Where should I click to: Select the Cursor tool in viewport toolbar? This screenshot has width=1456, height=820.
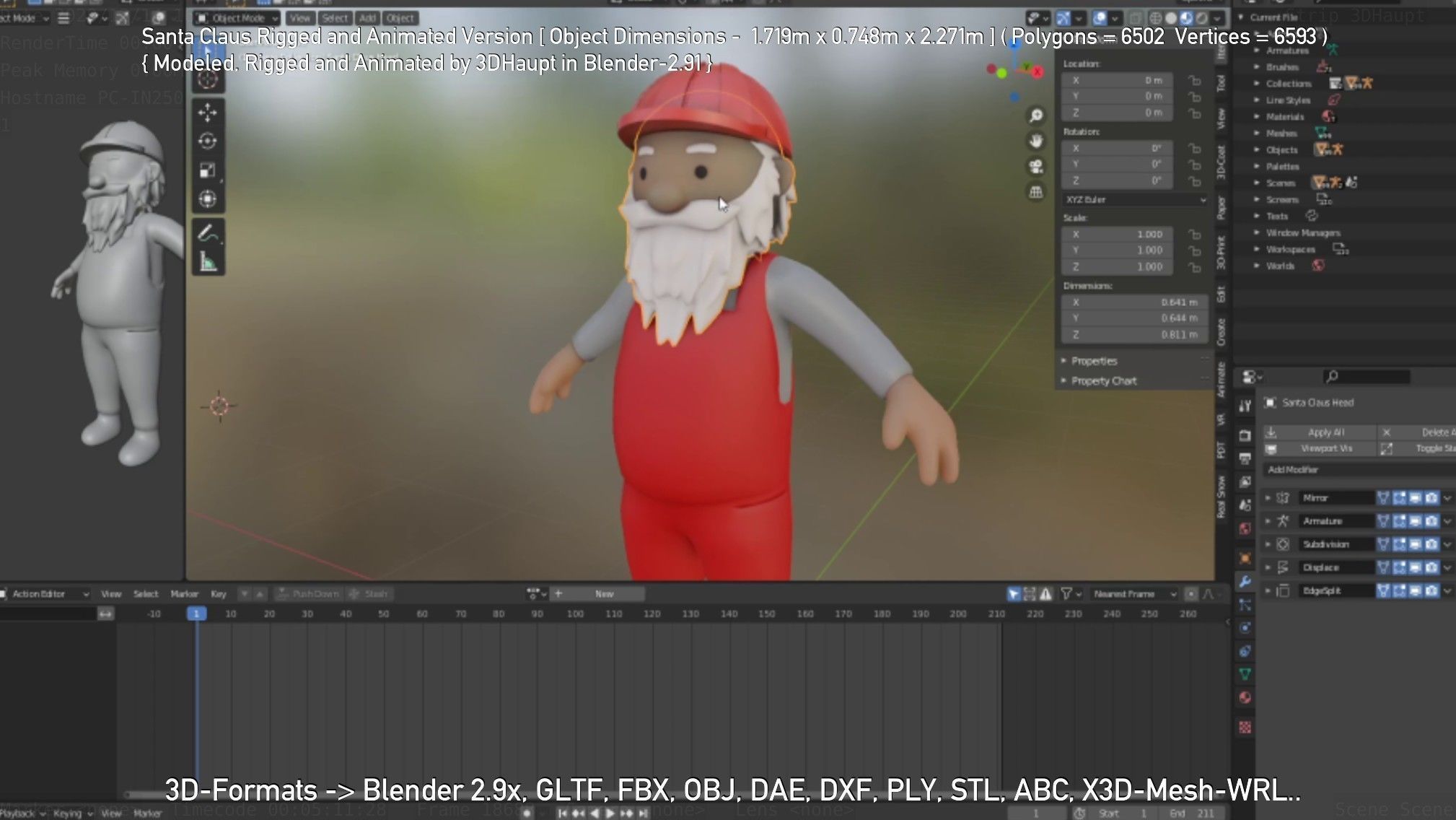coord(208,79)
